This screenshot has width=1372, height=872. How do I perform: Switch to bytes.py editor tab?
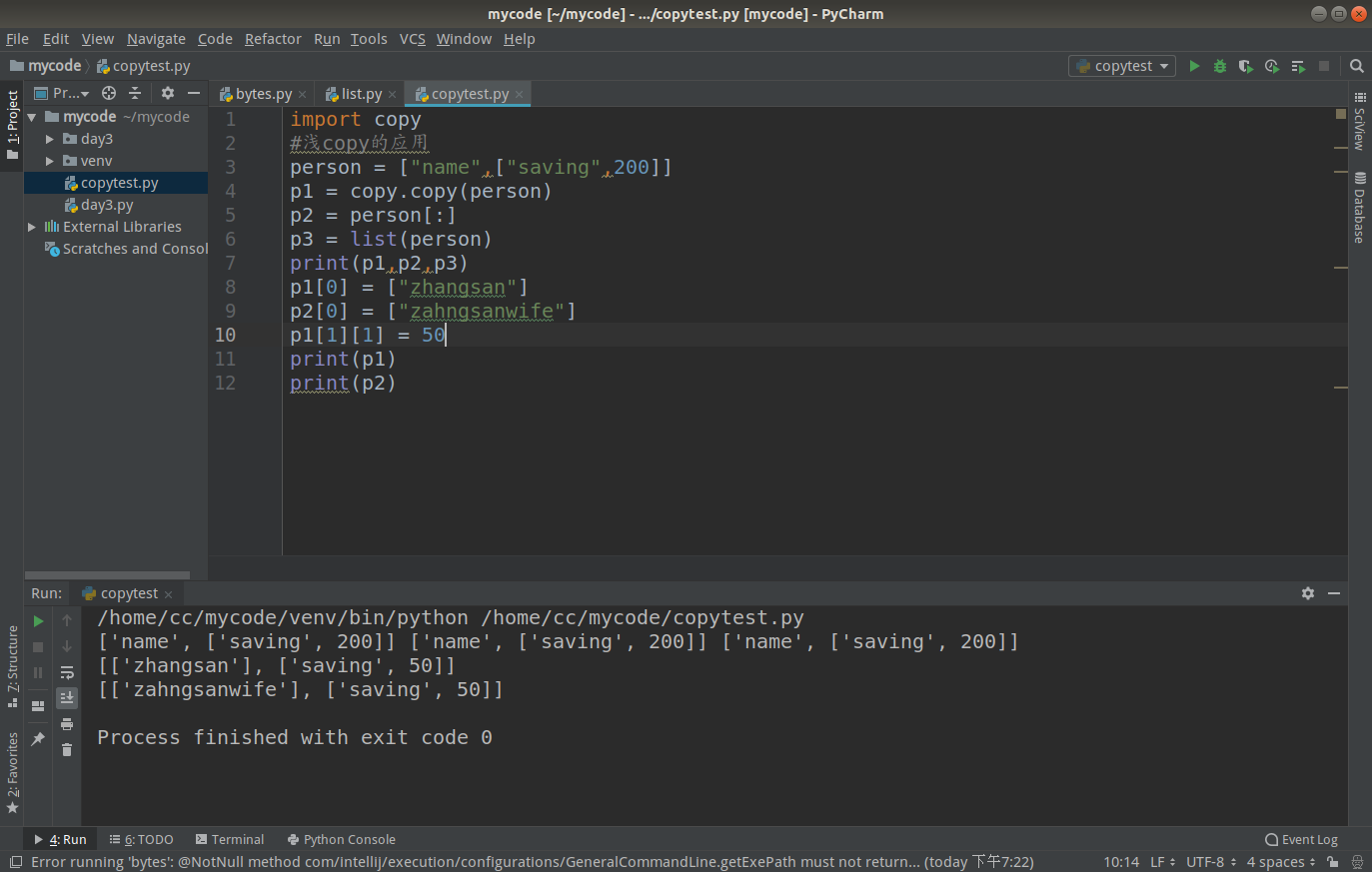coord(262,94)
